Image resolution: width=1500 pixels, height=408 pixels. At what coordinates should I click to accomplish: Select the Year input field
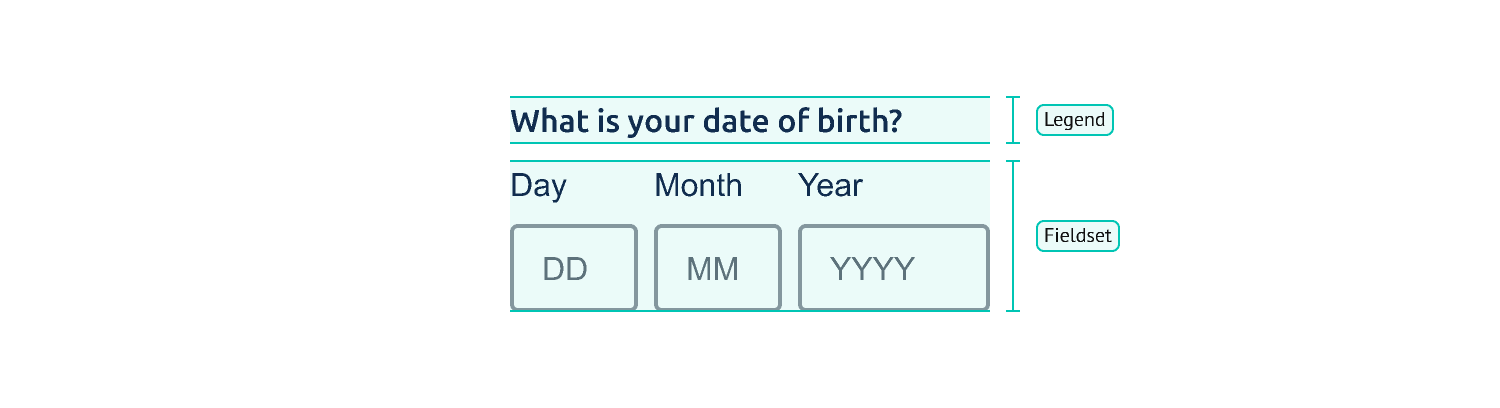coord(893,267)
